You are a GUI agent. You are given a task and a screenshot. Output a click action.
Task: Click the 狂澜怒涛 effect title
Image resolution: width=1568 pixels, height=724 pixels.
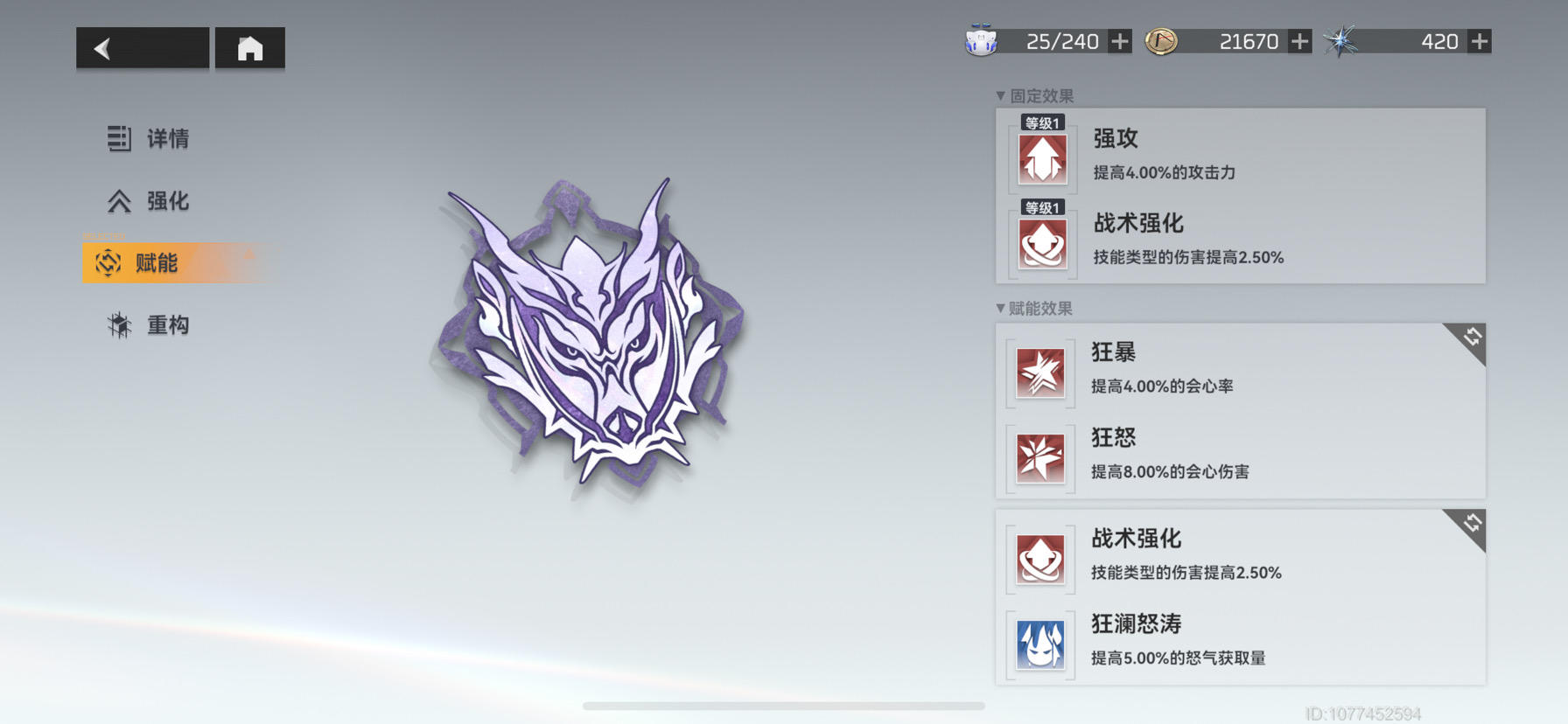(x=1136, y=623)
